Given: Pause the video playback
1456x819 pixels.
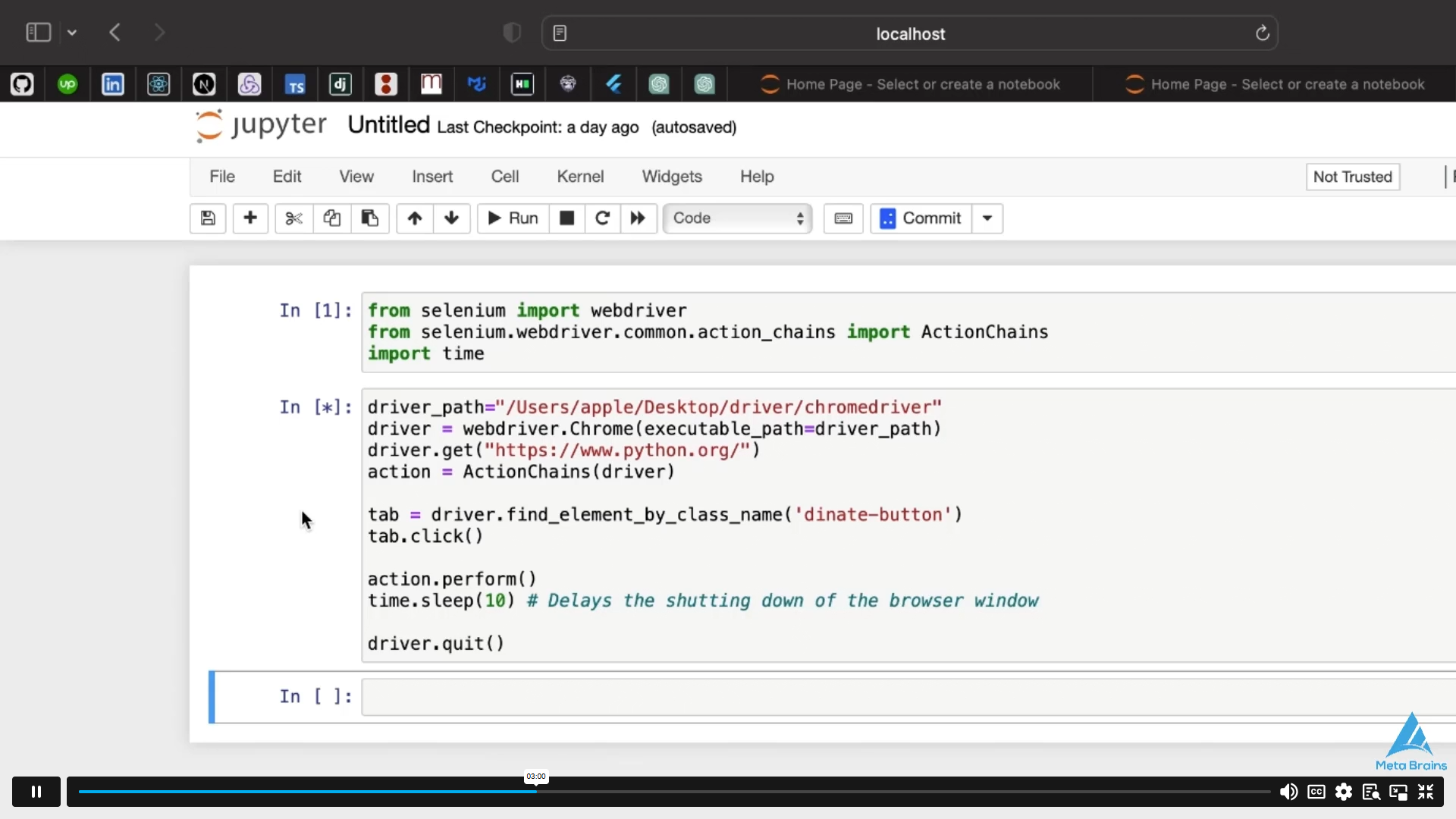Looking at the screenshot, I should coord(36,792).
